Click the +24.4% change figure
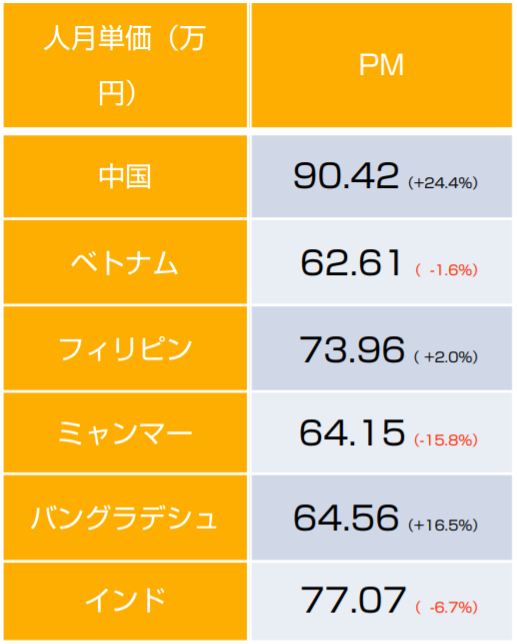This screenshot has height=644, width=517. point(443,183)
